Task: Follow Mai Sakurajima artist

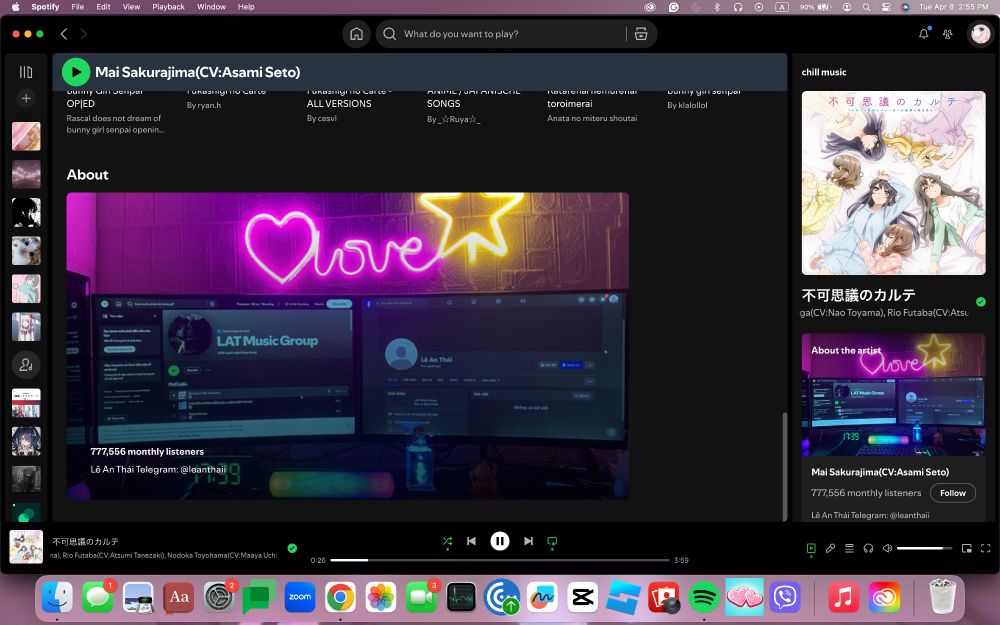Action: 952,493
